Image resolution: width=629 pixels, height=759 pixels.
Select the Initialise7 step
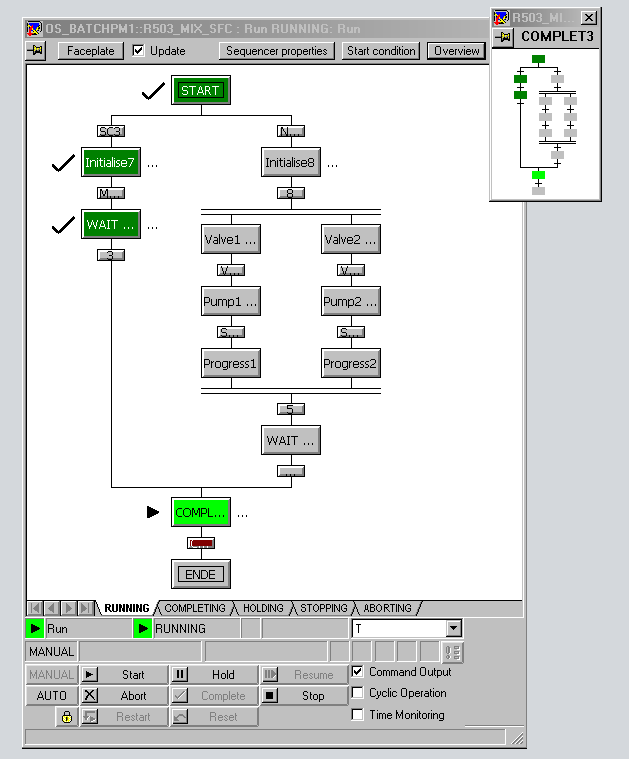tap(111, 162)
